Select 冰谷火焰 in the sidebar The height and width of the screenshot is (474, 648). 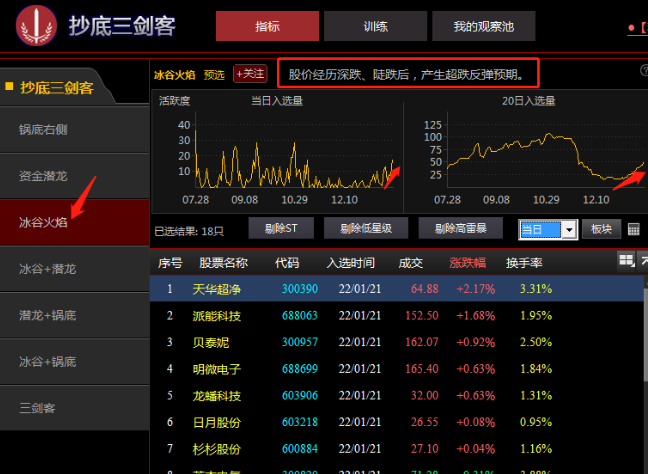(74, 222)
